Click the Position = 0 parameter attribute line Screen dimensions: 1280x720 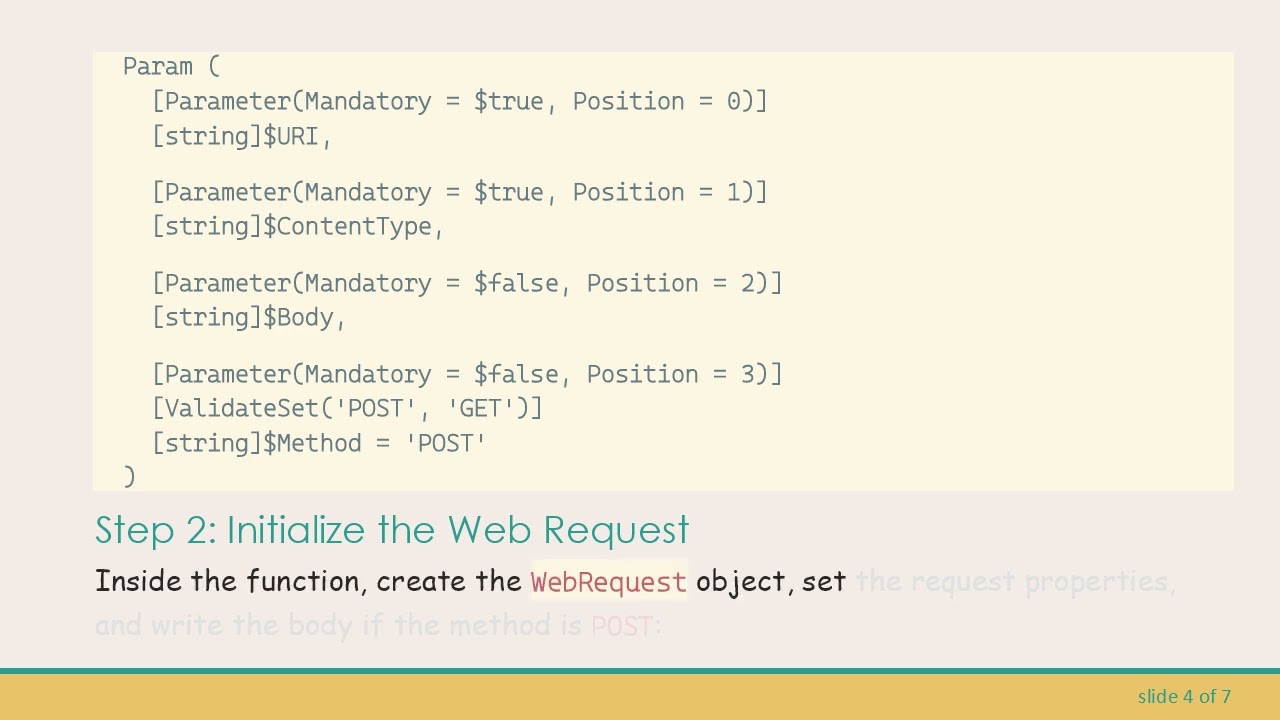pyautogui.click(x=459, y=102)
